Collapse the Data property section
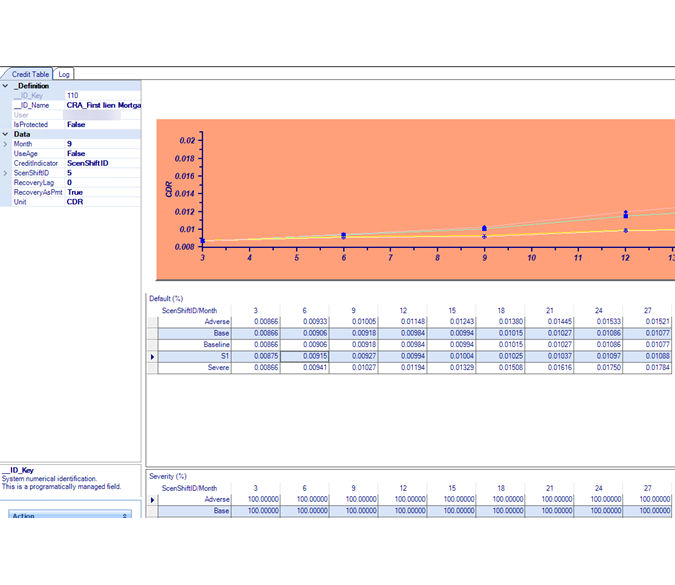675x585 pixels. click(x=5, y=134)
